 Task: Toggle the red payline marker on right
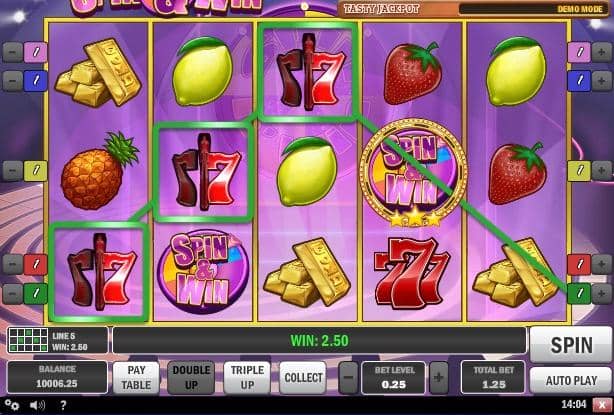pos(579,264)
